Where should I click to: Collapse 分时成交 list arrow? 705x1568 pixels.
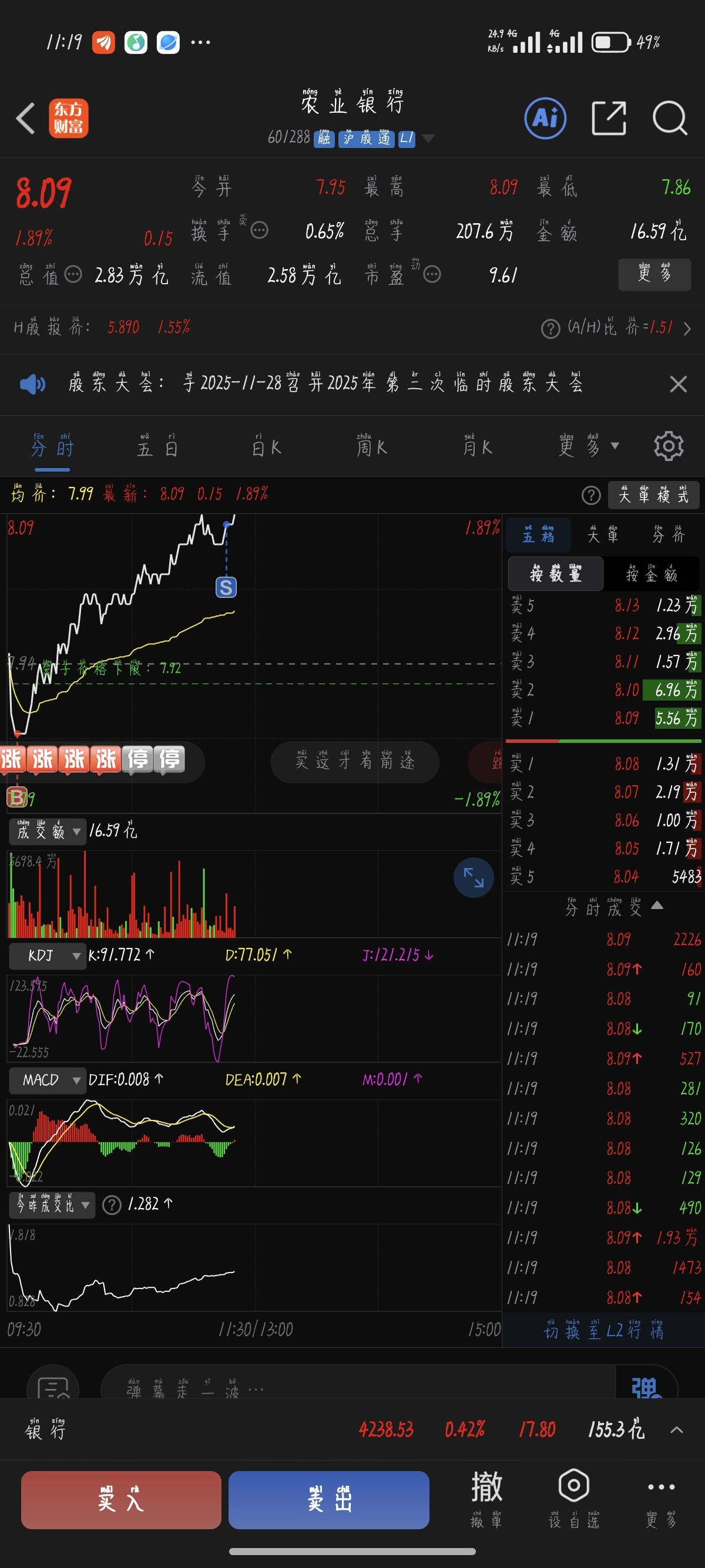[x=656, y=905]
